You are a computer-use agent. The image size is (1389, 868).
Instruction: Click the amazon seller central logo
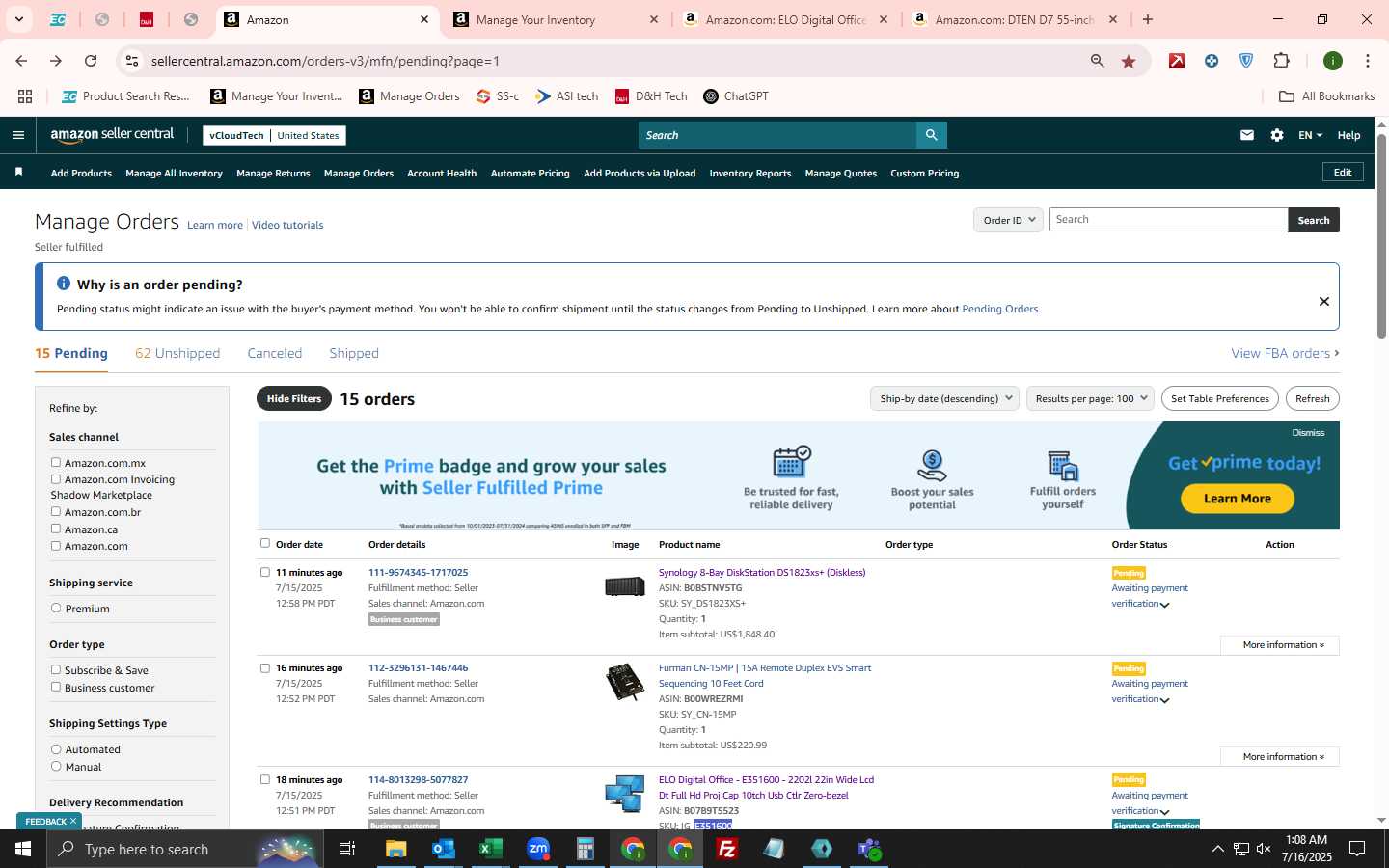112,135
